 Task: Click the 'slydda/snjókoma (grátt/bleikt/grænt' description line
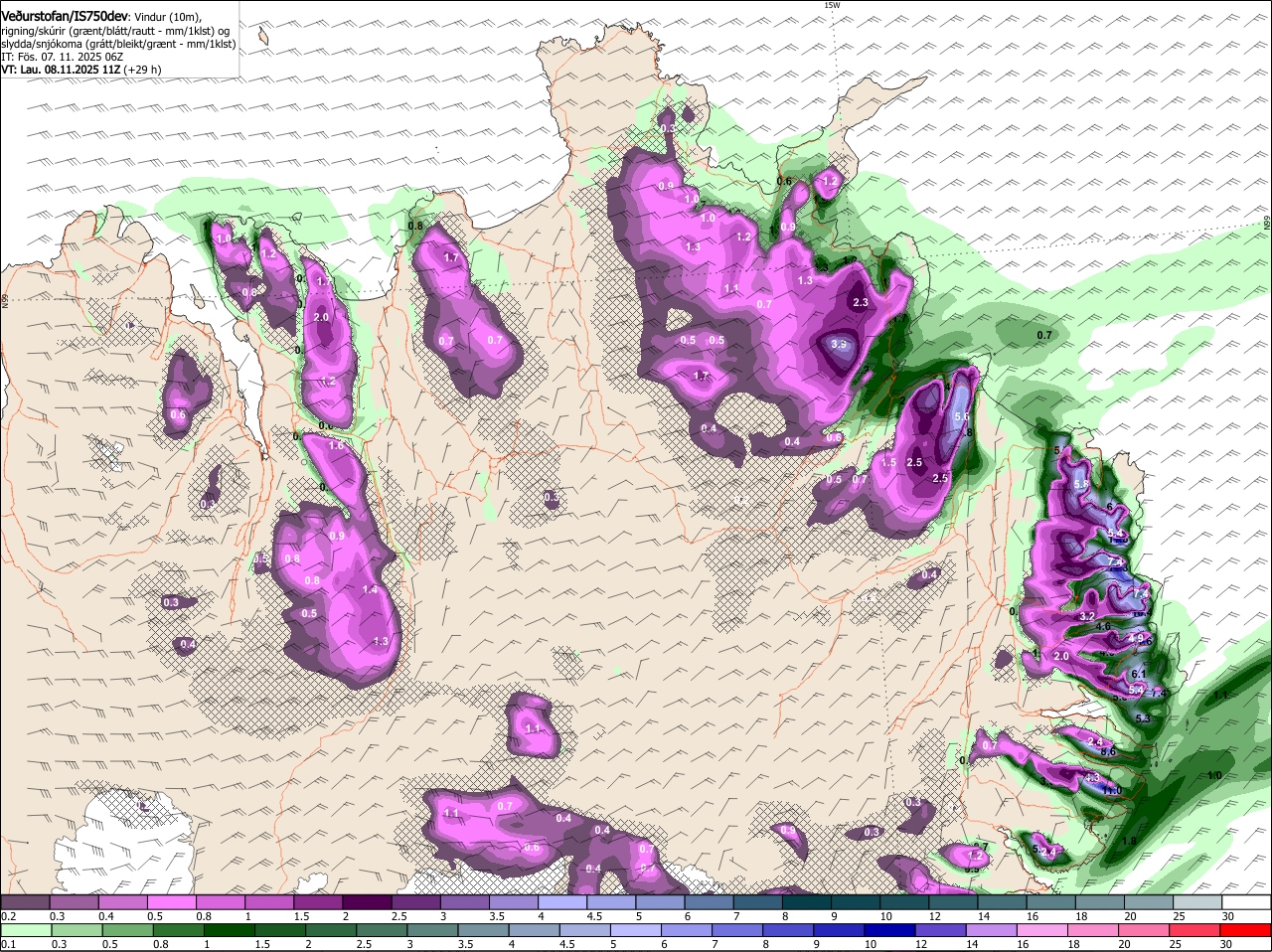[x=118, y=44]
